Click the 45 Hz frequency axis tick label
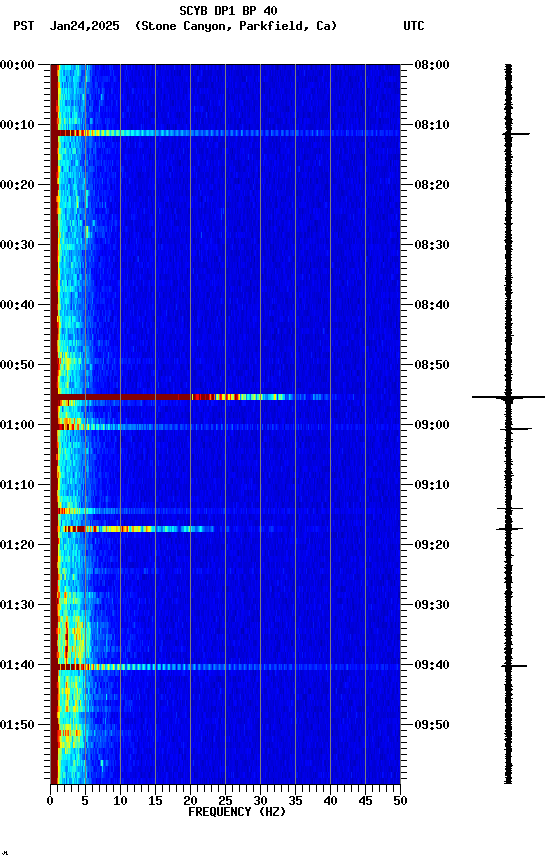 pos(365,801)
